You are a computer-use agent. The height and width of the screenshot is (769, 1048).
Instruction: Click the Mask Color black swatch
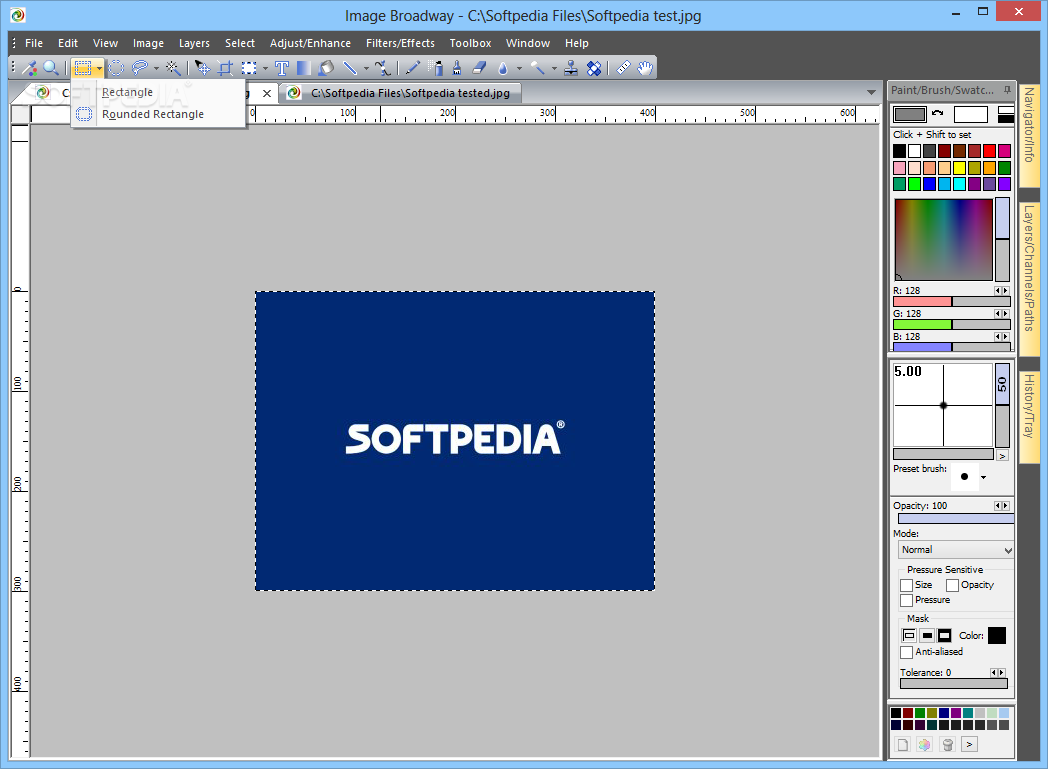(997, 635)
